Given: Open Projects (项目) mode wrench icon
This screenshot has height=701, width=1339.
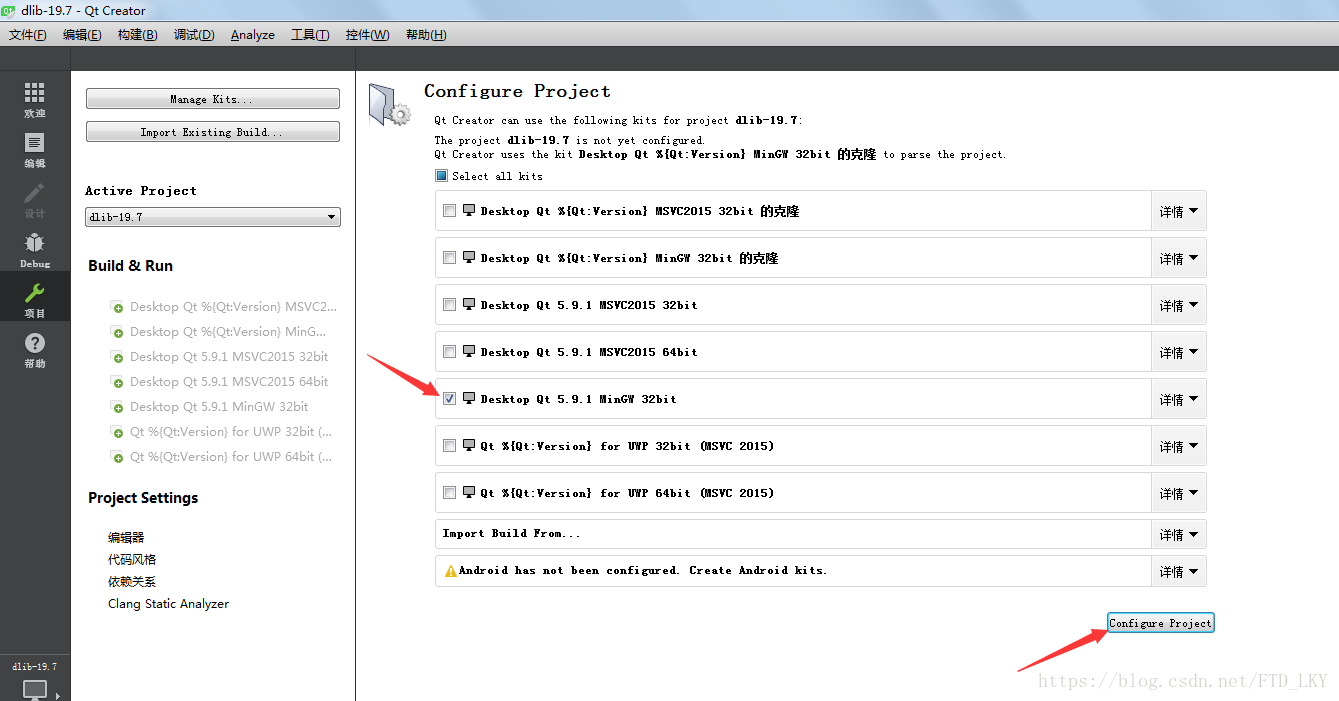Looking at the screenshot, I should pos(35,293).
